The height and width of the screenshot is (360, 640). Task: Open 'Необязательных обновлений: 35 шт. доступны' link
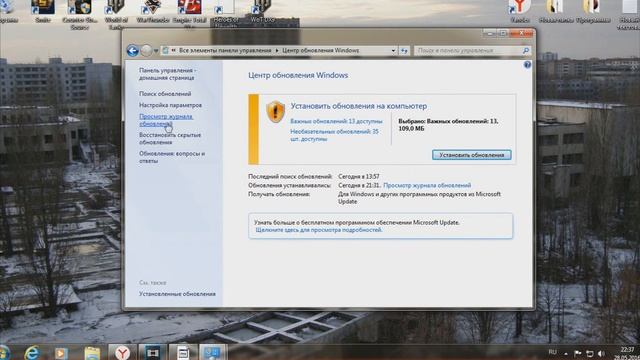click(334, 135)
